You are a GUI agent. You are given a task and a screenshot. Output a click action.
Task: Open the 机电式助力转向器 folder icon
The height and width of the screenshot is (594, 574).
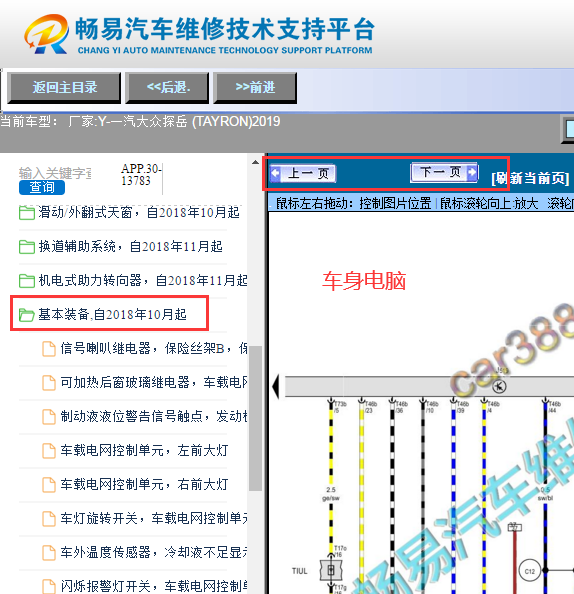tap(27, 281)
